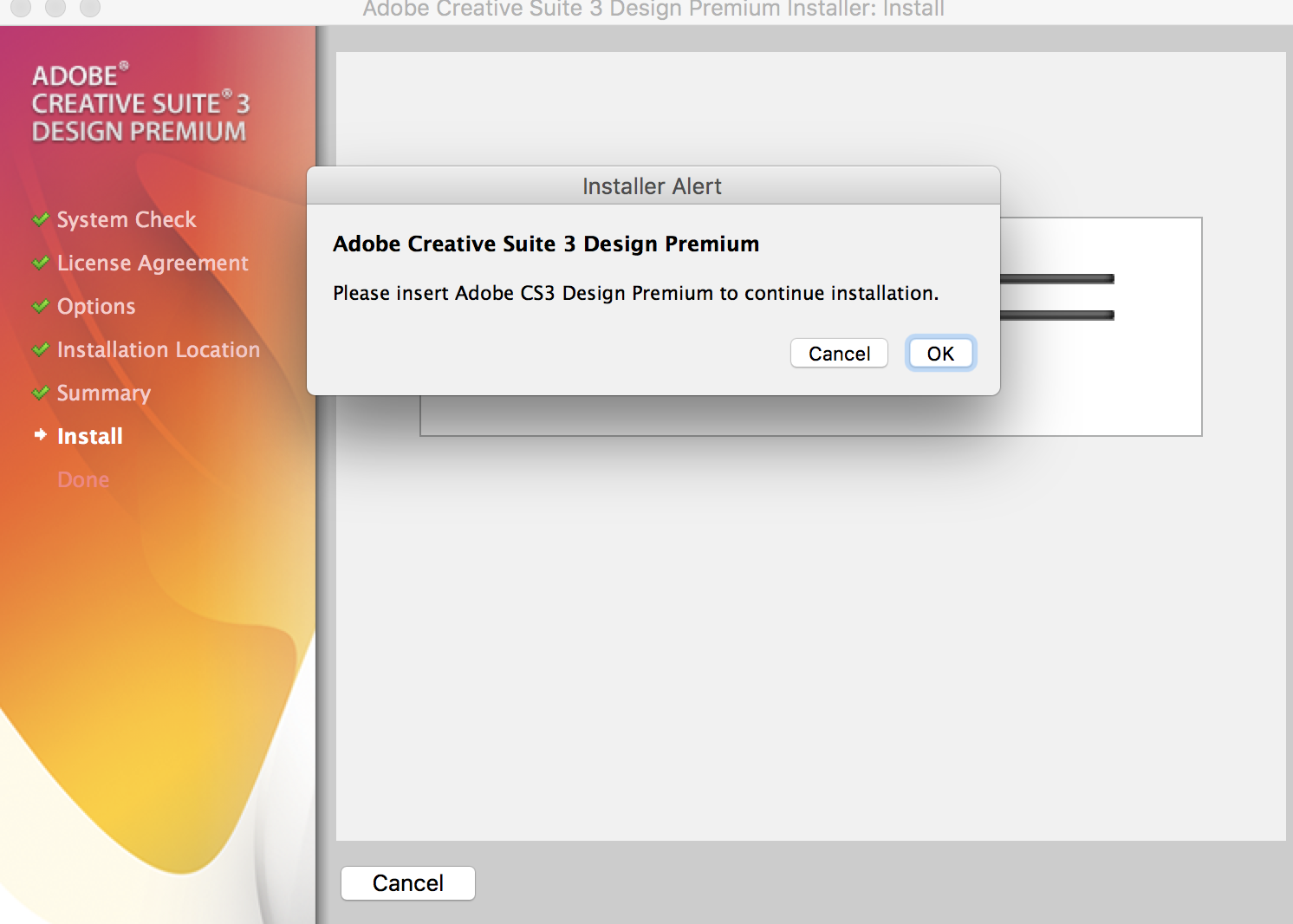The height and width of the screenshot is (924, 1293).
Task: Click the arrow icon beside Install
Action: click(x=40, y=434)
